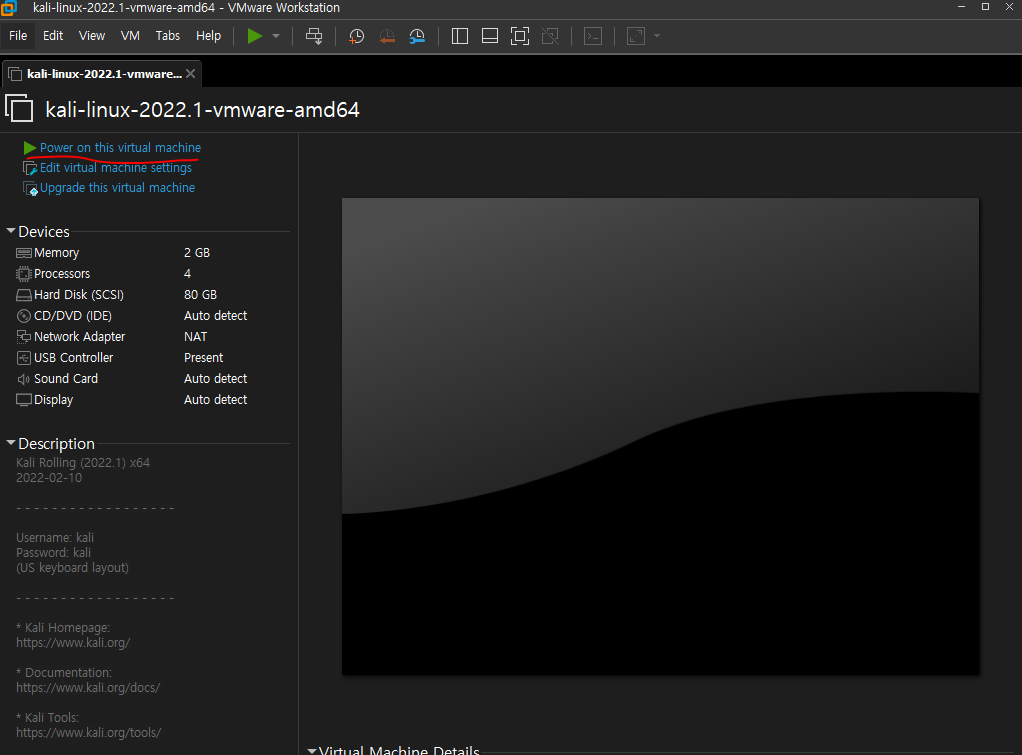Open the power options dropdown arrow
This screenshot has width=1022, height=755.
click(x=276, y=36)
